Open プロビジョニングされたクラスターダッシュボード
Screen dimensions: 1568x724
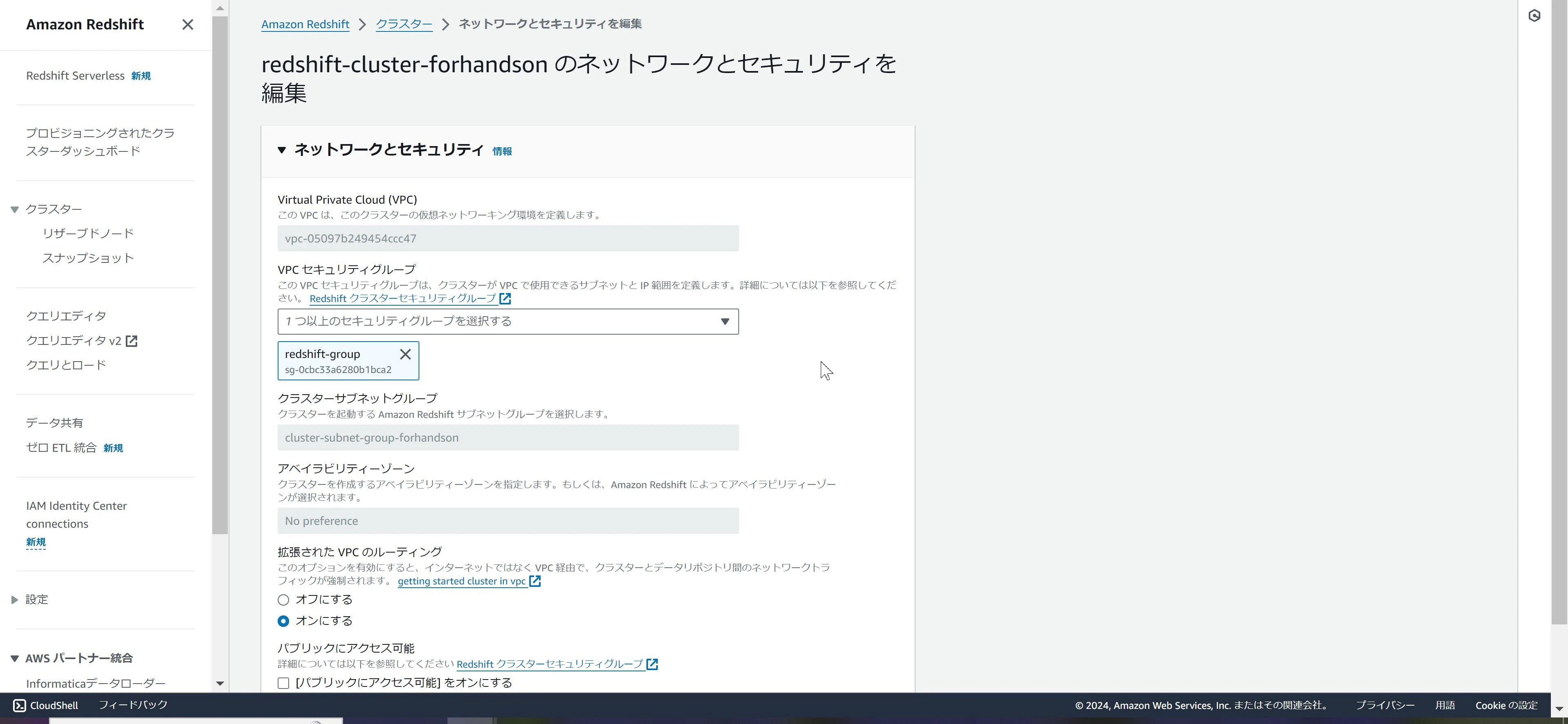100,142
